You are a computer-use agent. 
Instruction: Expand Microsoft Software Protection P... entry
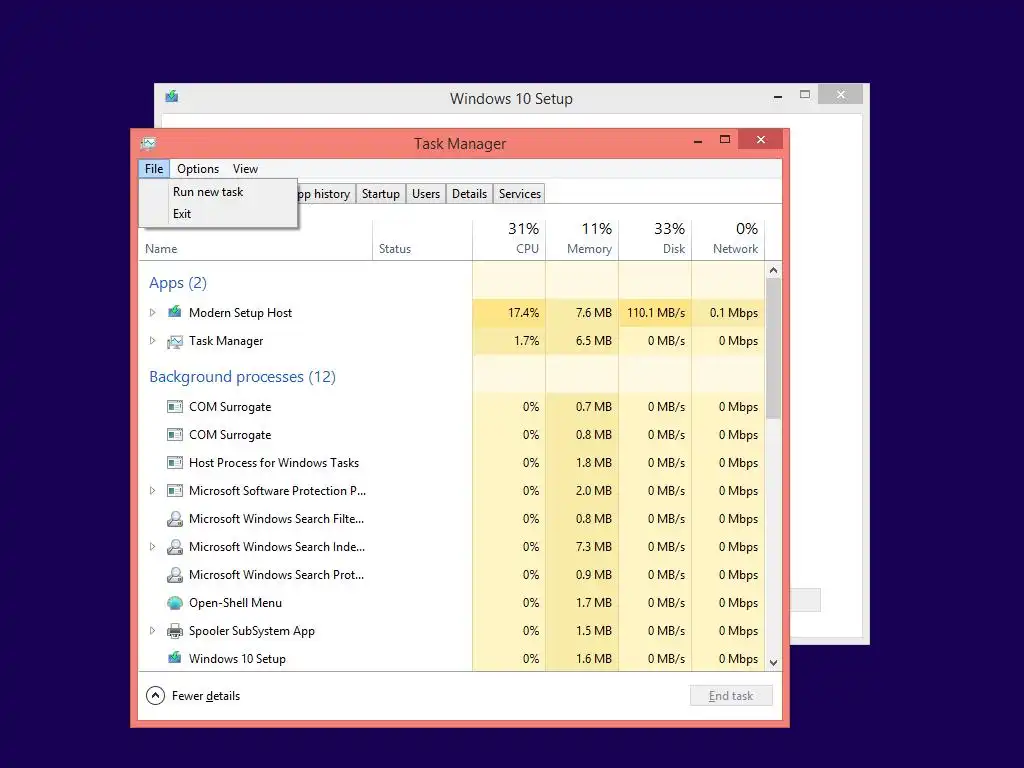tap(152, 490)
